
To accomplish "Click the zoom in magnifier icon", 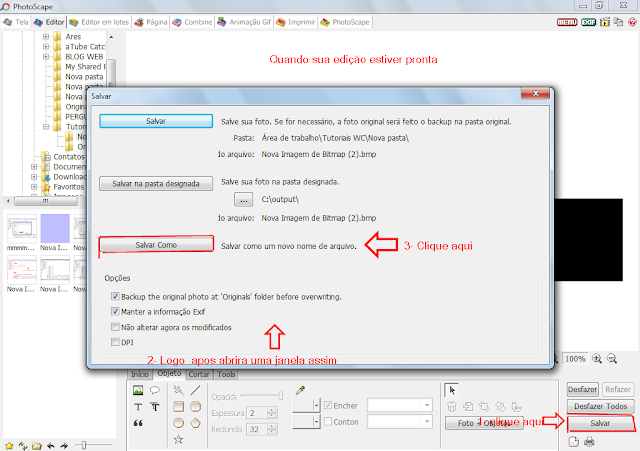I will pos(597,358).
